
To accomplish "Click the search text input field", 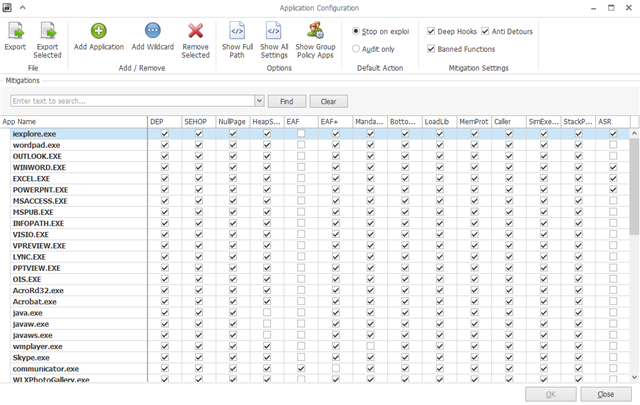I will 133,101.
